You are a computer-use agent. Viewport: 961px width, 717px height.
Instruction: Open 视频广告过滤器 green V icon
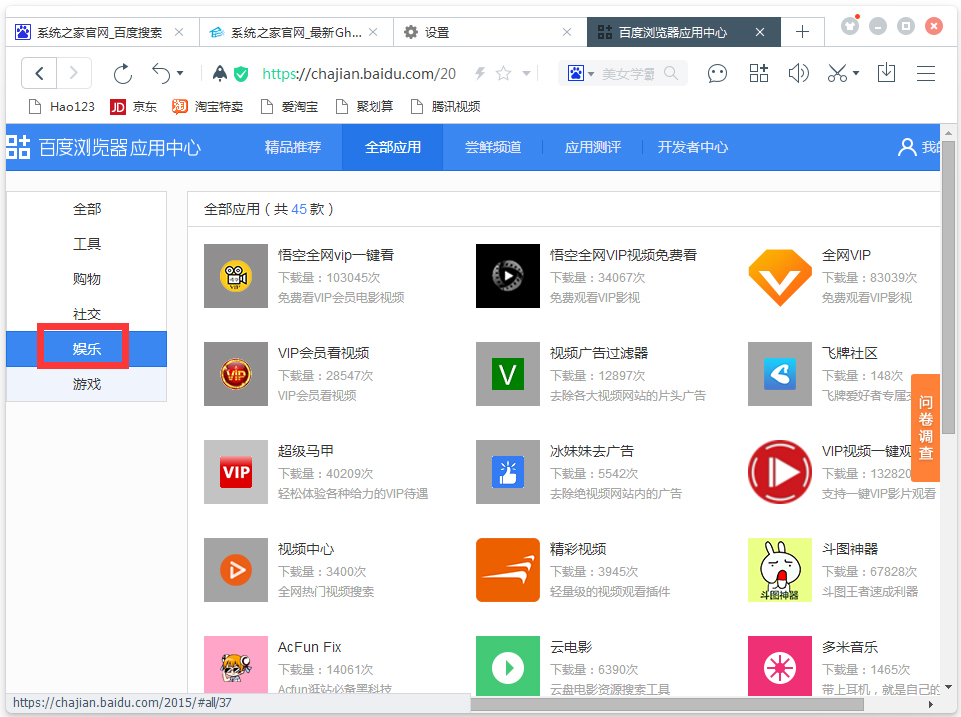click(x=508, y=374)
